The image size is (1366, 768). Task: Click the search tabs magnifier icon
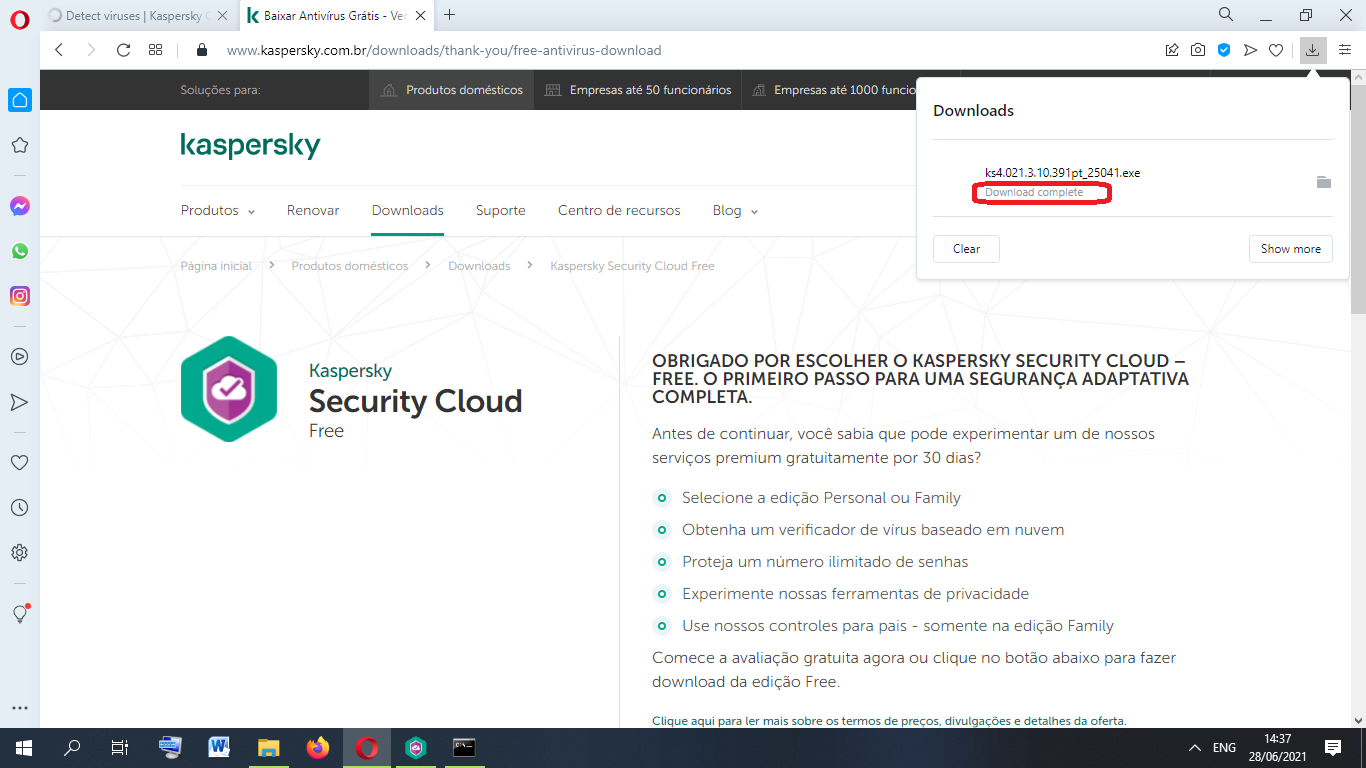click(1225, 15)
